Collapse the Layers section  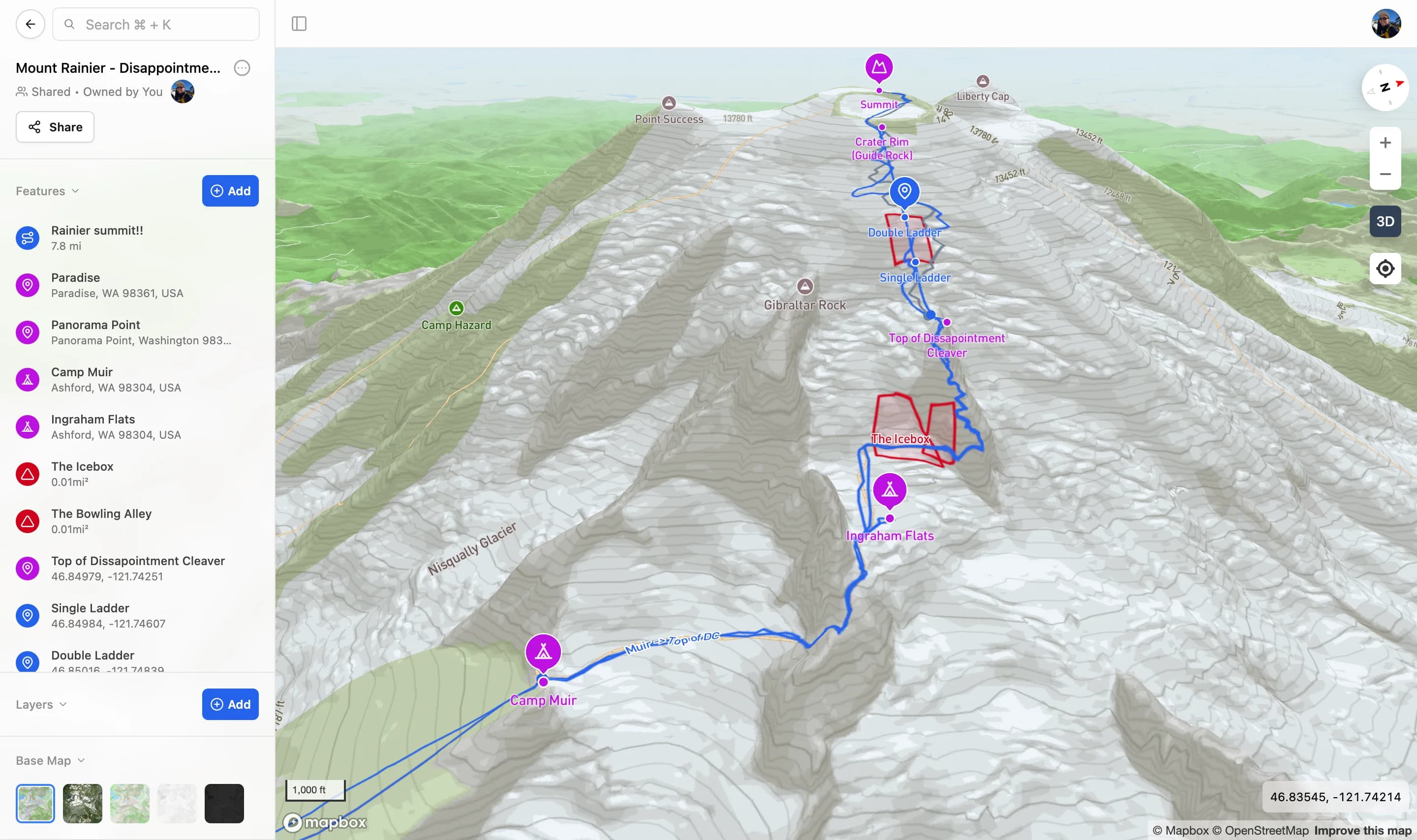point(41,705)
